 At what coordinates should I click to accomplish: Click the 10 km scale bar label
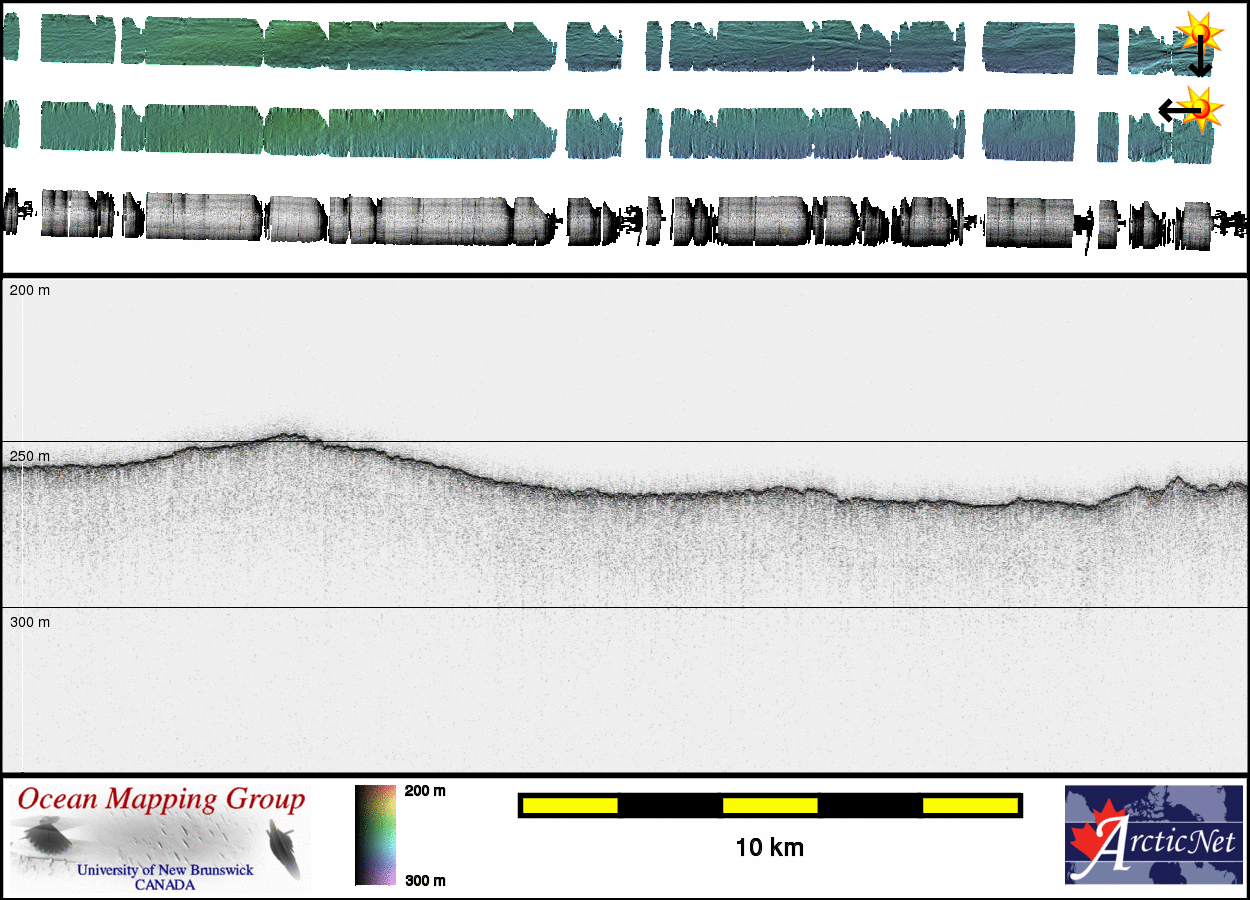[x=769, y=848]
